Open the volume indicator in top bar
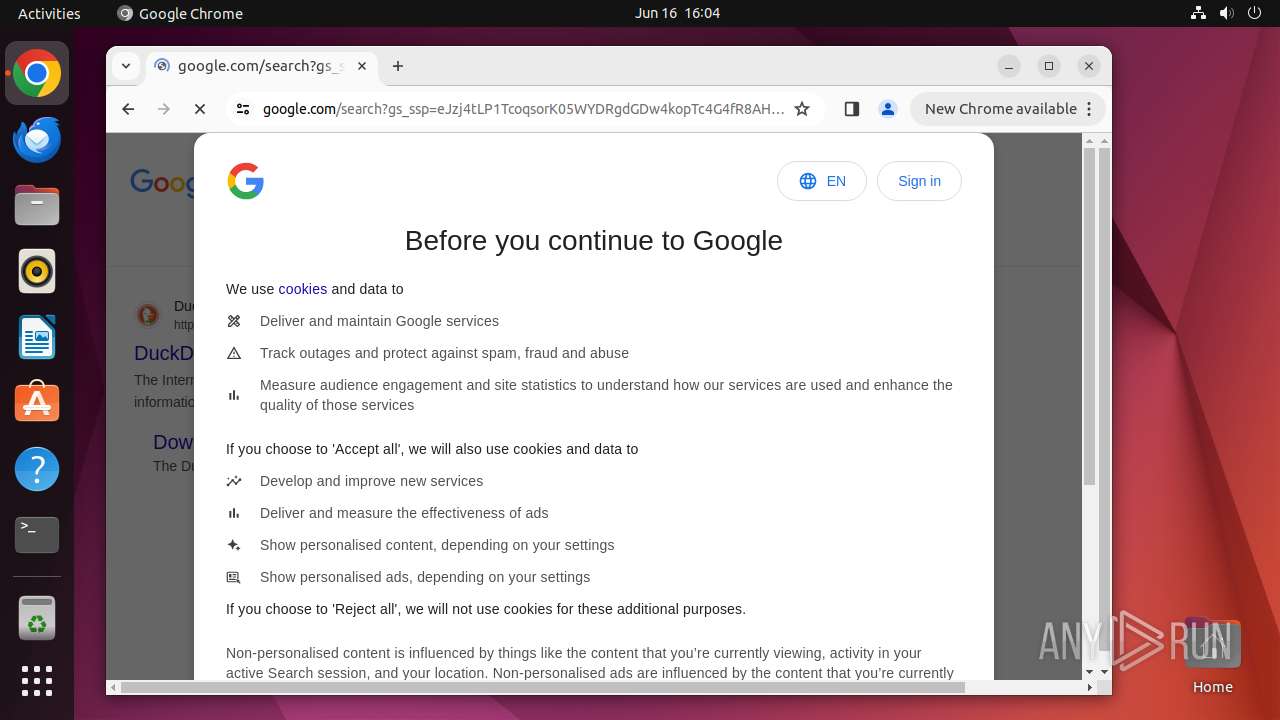Image resolution: width=1280 pixels, height=720 pixels. click(1227, 13)
